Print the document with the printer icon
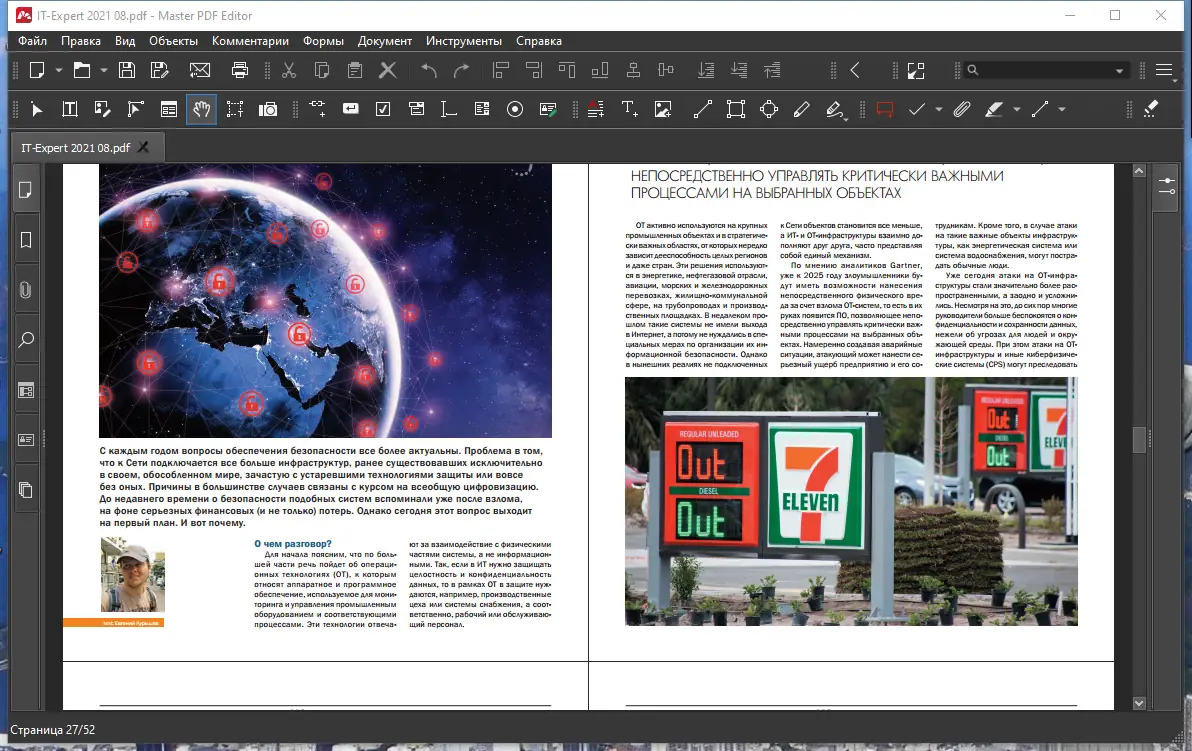This screenshot has width=1192, height=751. [240, 70]
